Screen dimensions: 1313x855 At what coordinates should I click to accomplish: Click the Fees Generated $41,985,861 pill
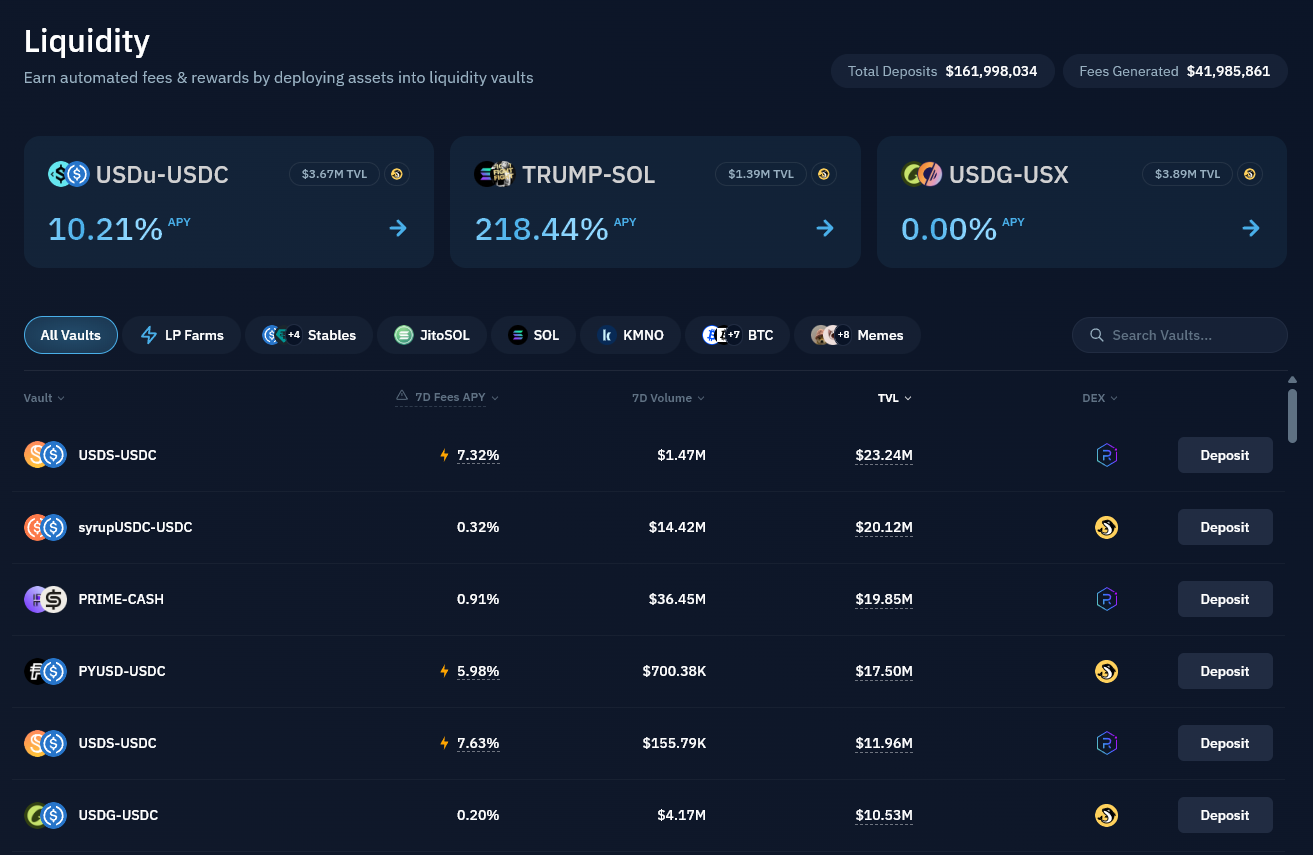coord(1175,71)
